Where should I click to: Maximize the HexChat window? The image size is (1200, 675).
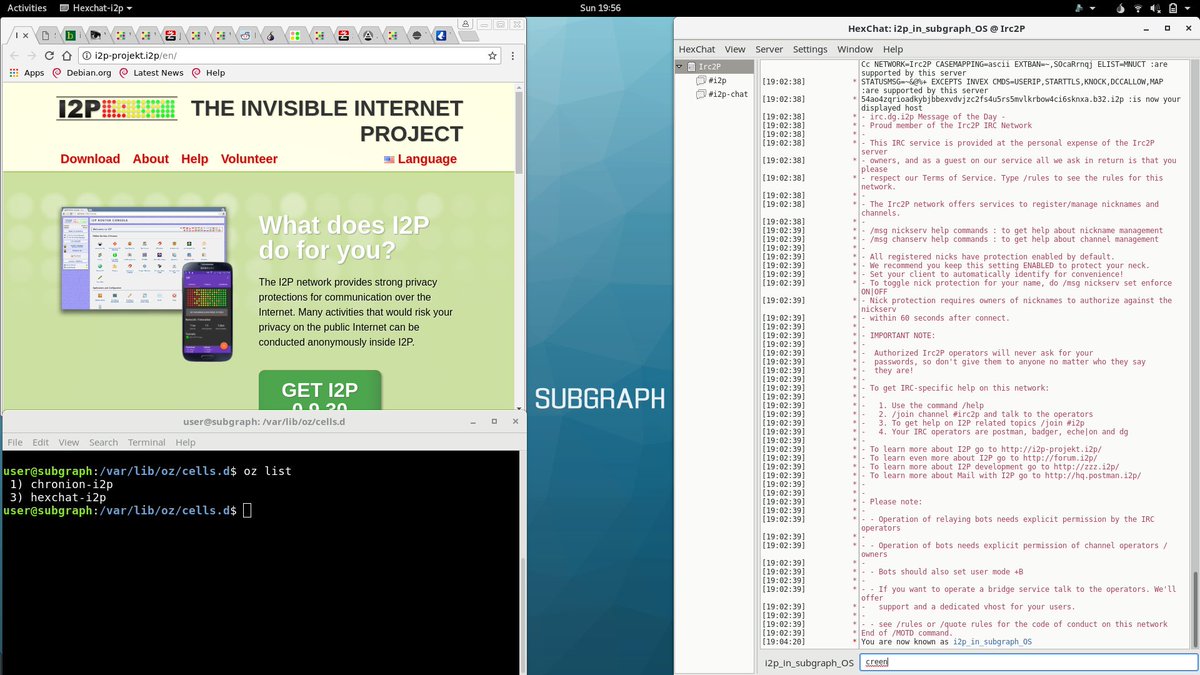tap(1167, 27)
